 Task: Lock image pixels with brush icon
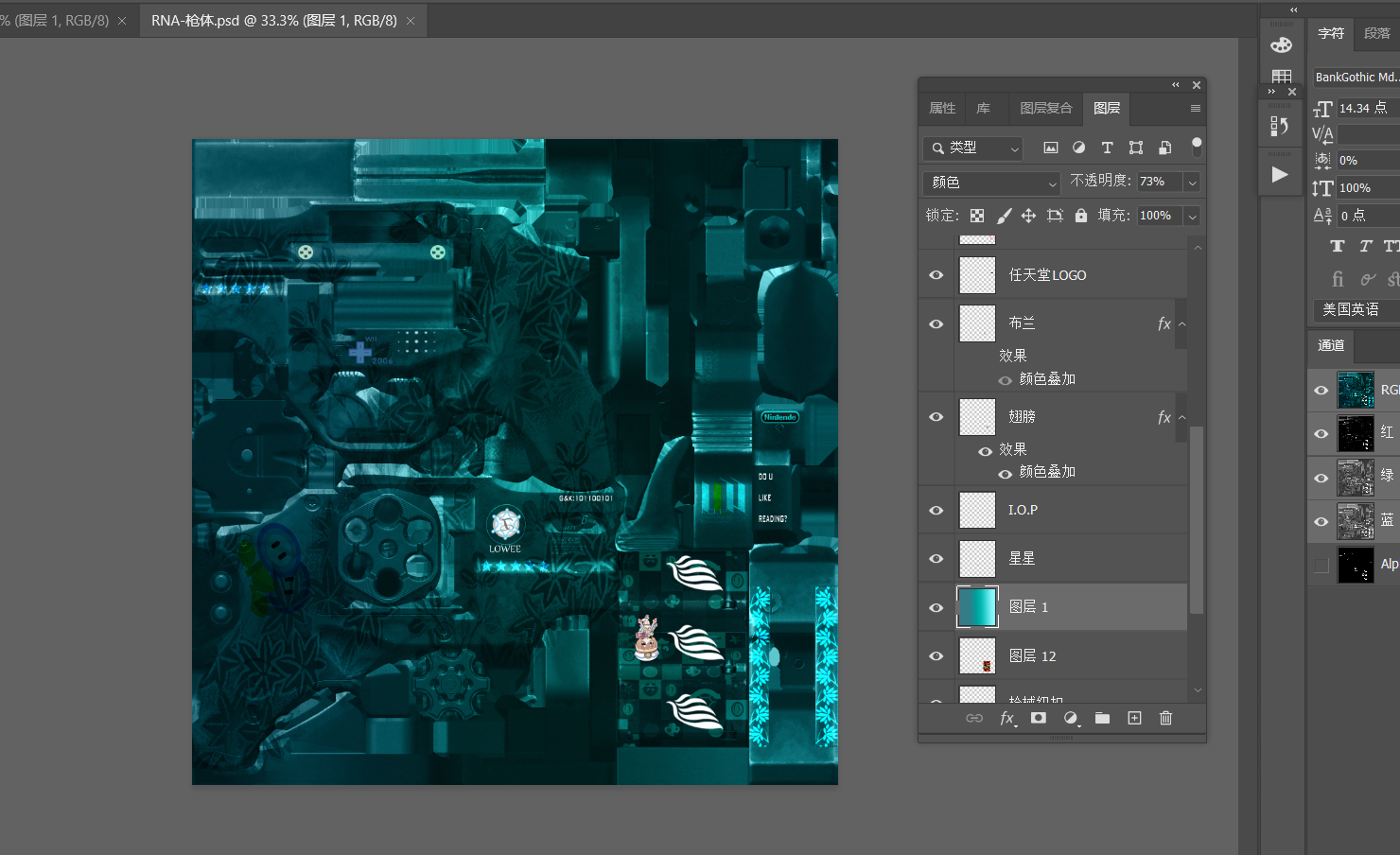pos(1004,216)
